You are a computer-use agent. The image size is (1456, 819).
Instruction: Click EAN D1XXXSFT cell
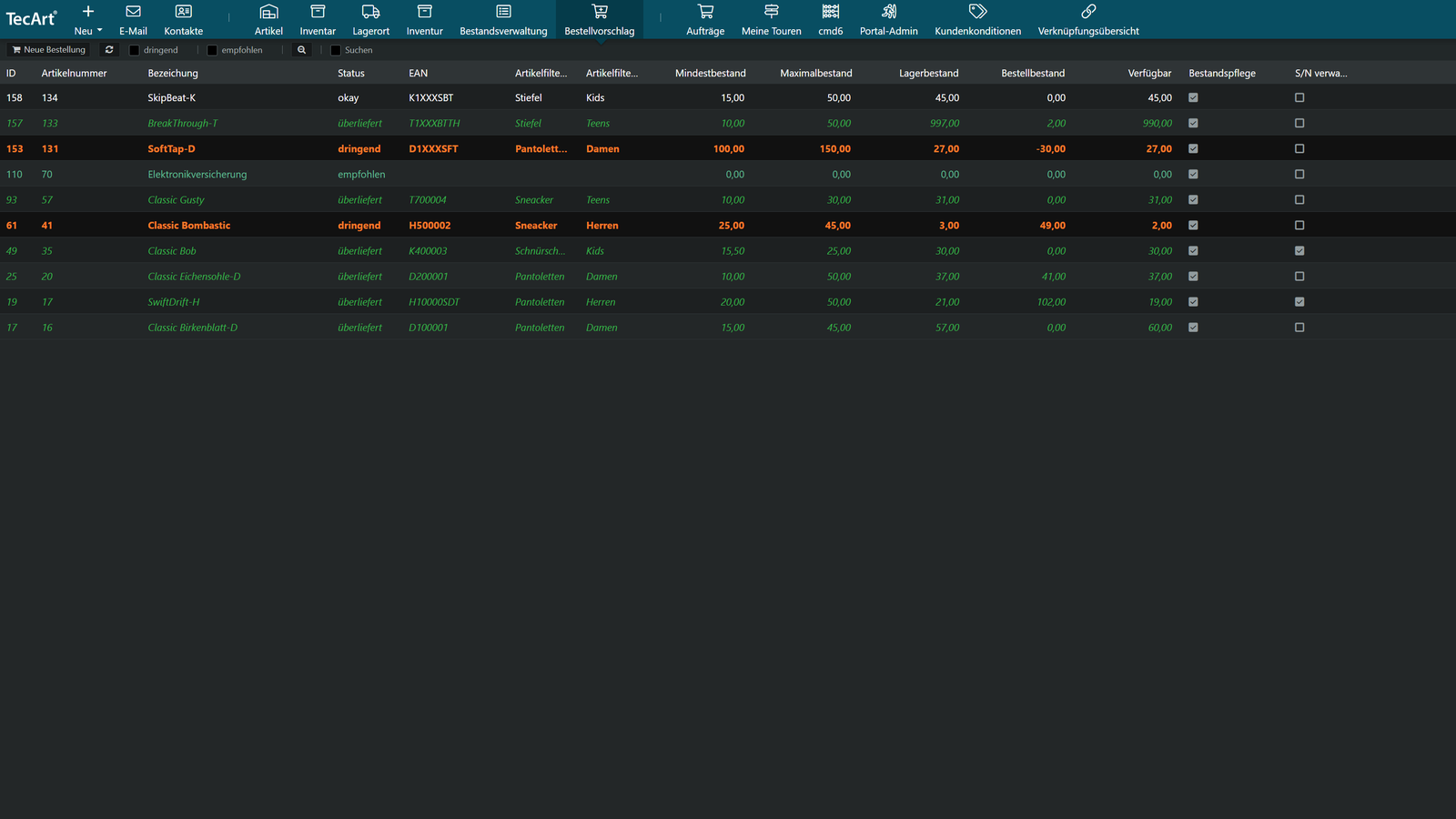[x=433, y=148]
